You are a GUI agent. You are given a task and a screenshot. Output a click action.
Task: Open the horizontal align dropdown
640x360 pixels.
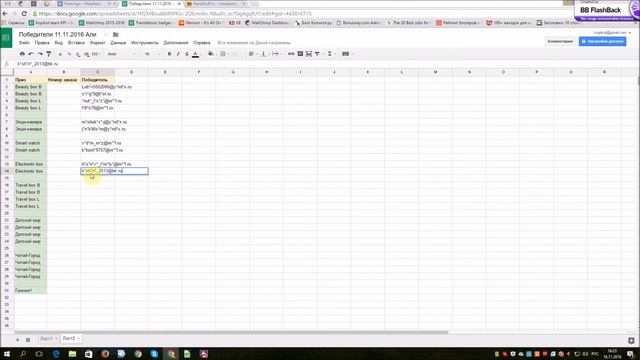click(x=252, y=54)
